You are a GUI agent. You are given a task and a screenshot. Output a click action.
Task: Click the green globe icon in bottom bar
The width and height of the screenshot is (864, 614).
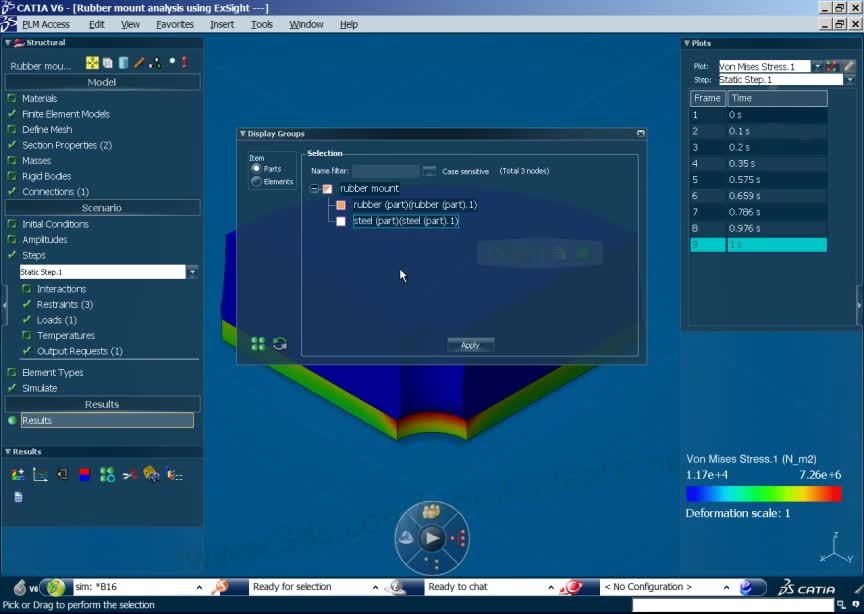pos(55,588)
